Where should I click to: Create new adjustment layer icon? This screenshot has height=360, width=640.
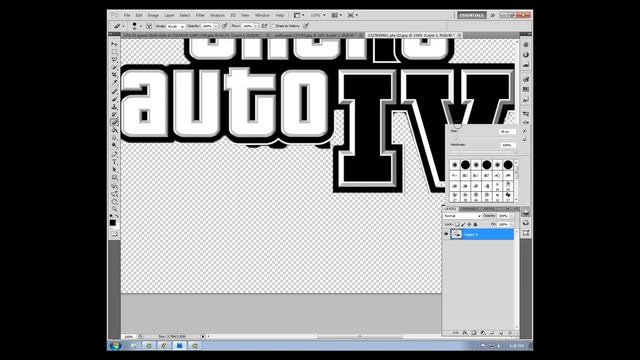(x=483, y=333)
